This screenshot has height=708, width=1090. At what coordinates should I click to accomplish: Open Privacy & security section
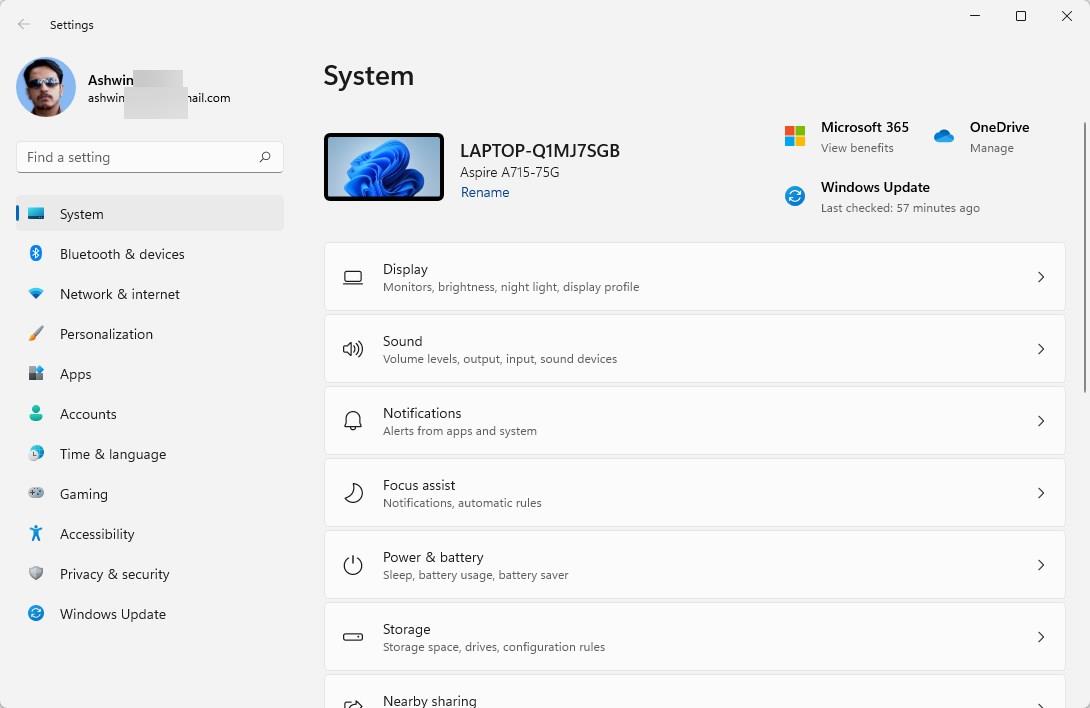[149, 574]
